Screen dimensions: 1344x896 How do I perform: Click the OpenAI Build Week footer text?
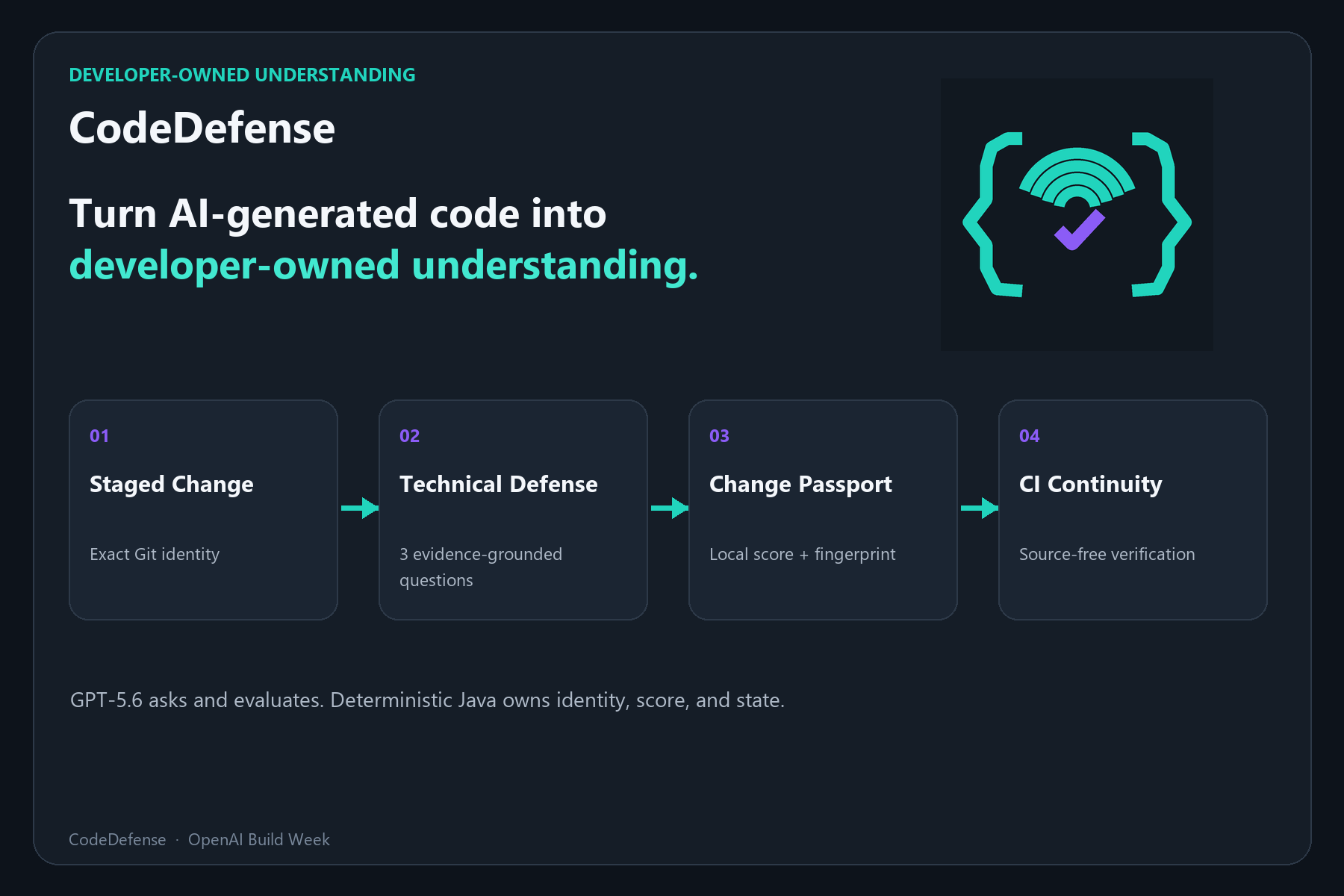click(258, 839)
